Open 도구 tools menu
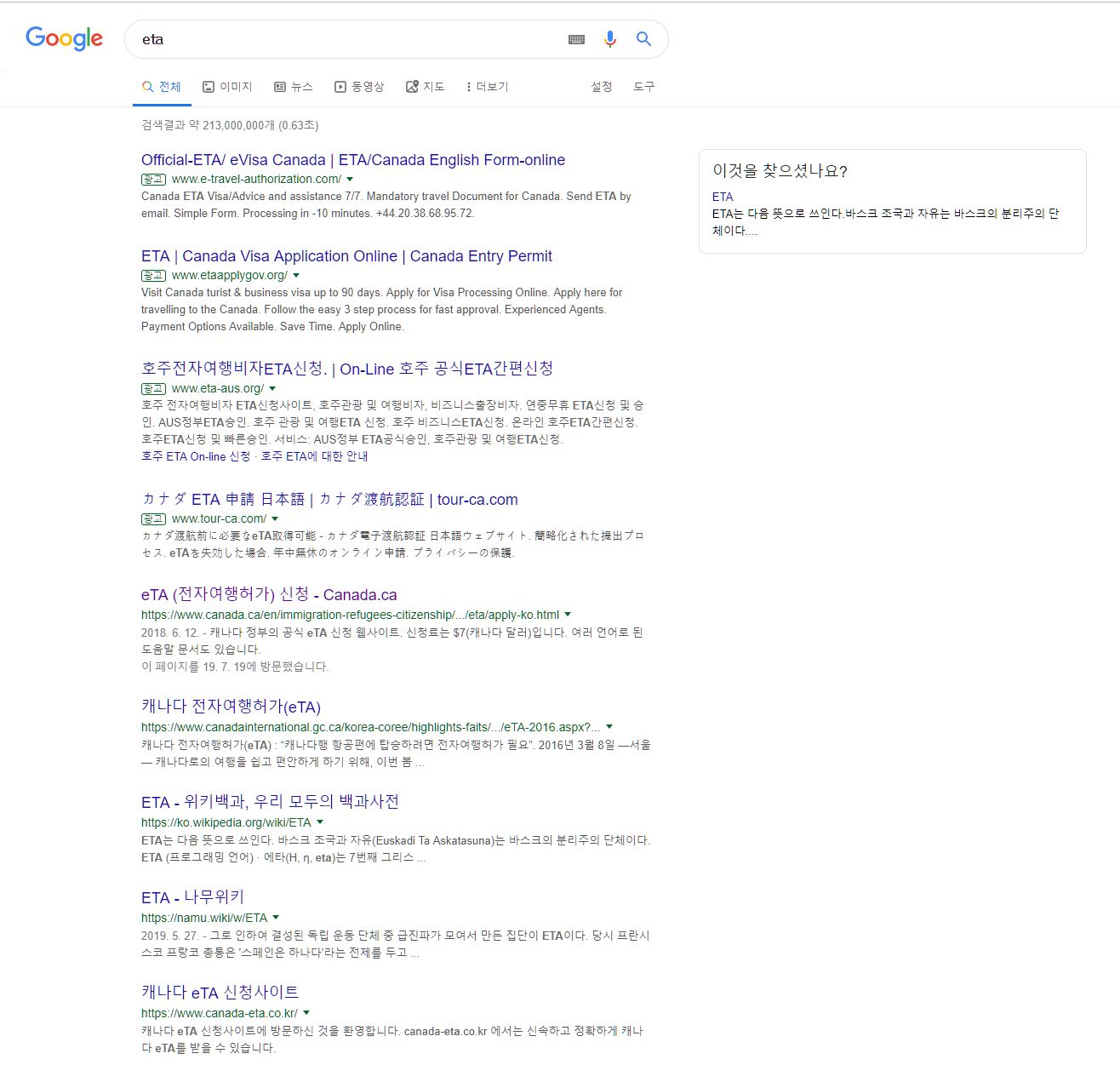The width and height of the screenshot is (1120, 1065). tap(644, 87)
